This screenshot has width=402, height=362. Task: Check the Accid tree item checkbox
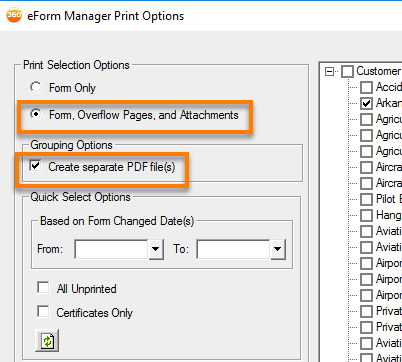[x=366, y=87]
